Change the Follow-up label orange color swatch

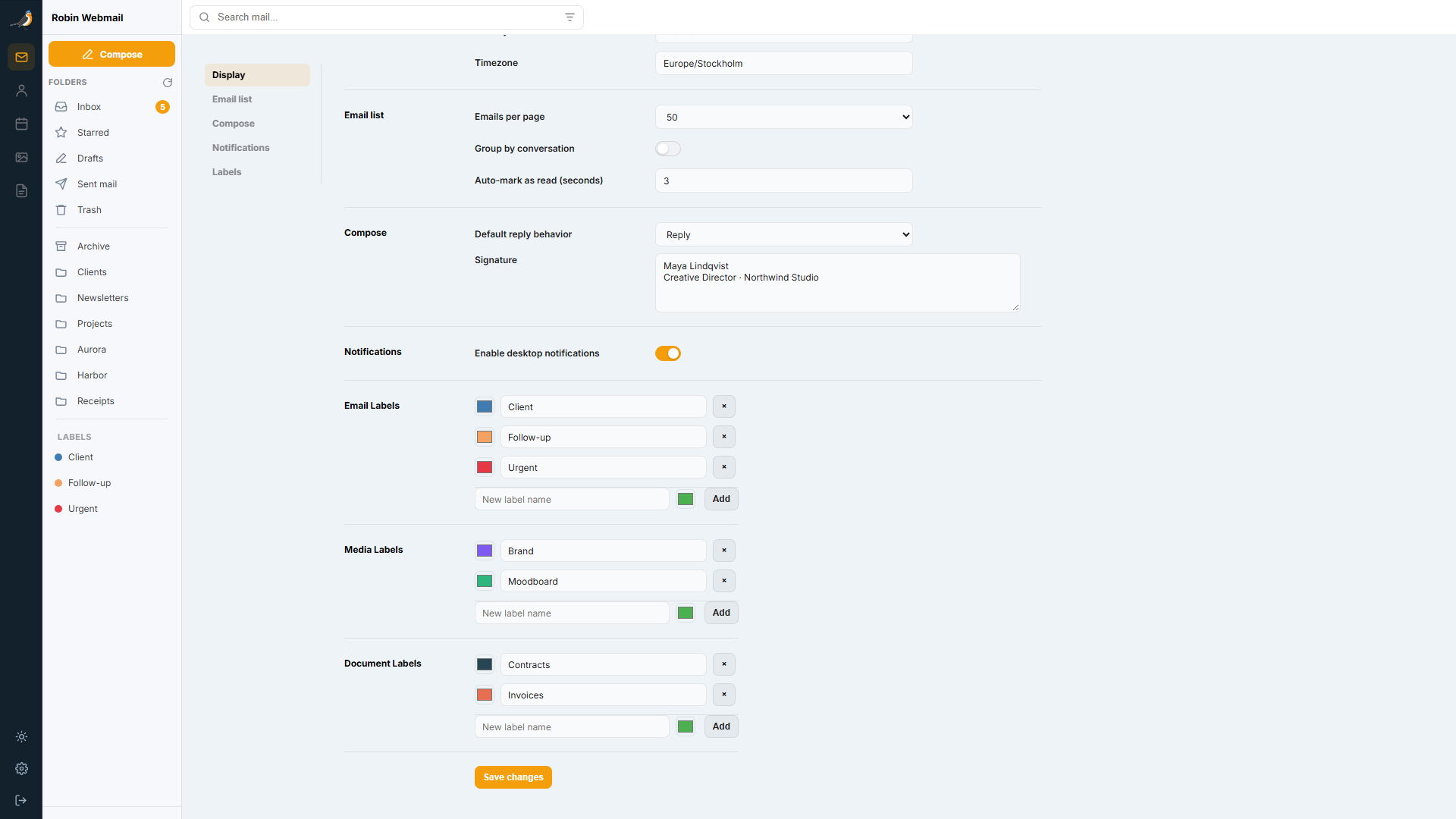(x=485, y=437)
